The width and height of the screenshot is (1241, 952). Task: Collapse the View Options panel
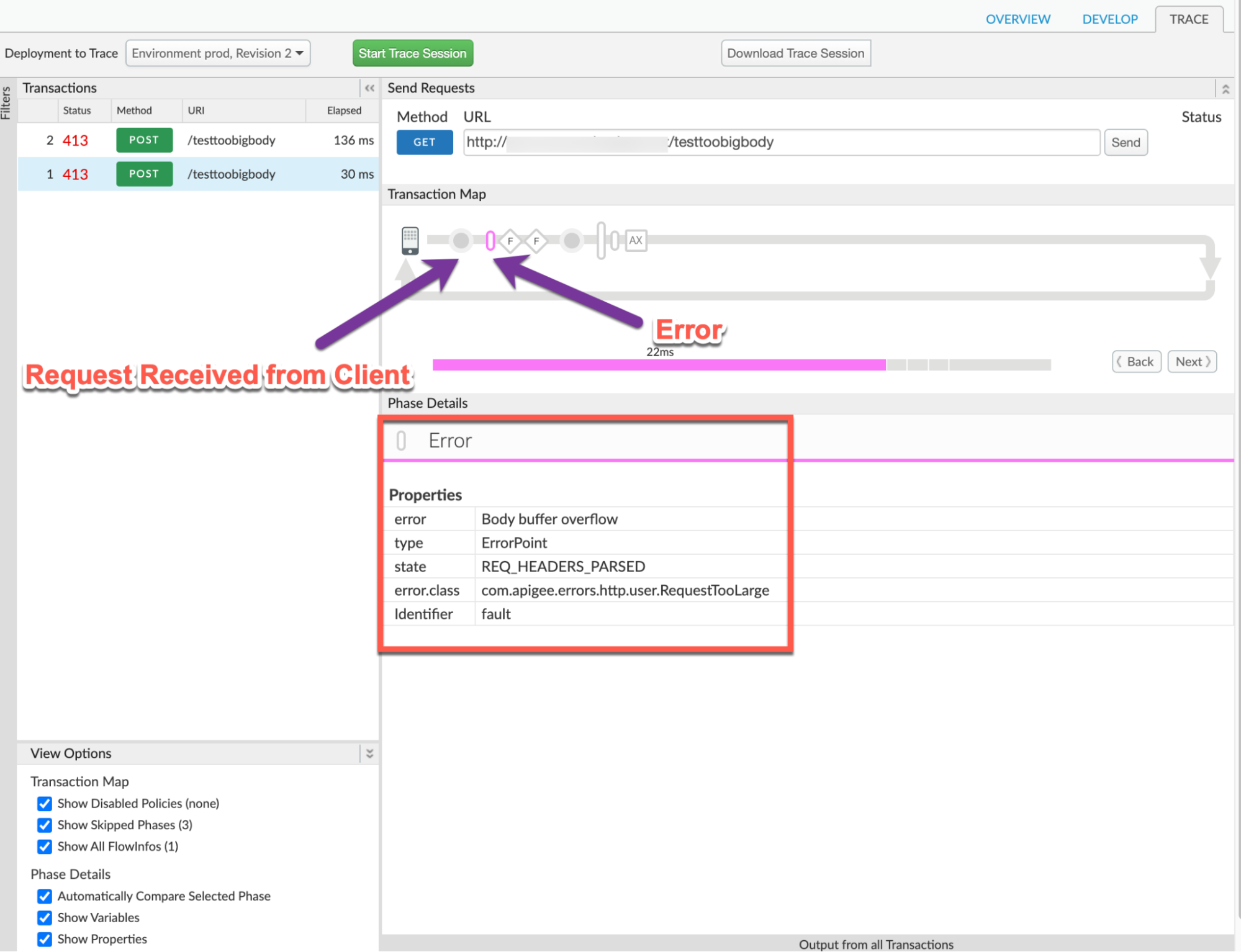[369, 753]
